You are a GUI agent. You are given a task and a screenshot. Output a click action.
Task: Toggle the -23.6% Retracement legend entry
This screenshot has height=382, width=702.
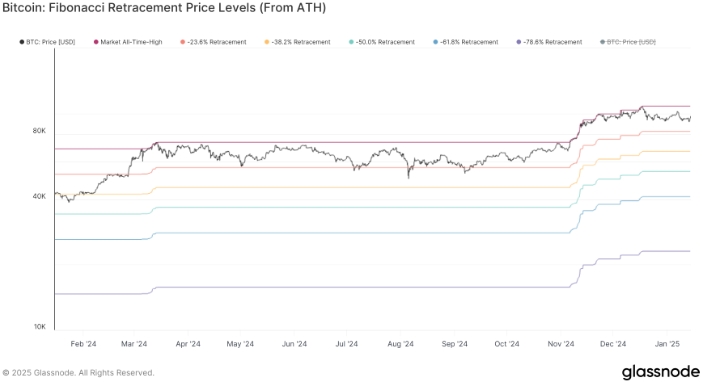pyautogui.click(x=214, y=42)
